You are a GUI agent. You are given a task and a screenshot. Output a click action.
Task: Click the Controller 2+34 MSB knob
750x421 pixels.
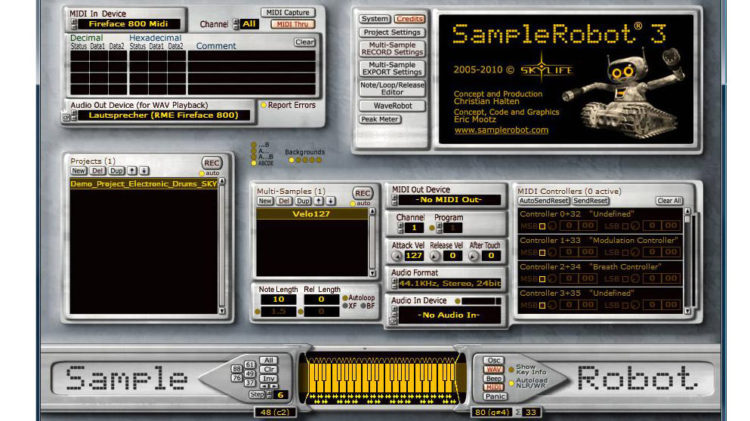point(552,278)
